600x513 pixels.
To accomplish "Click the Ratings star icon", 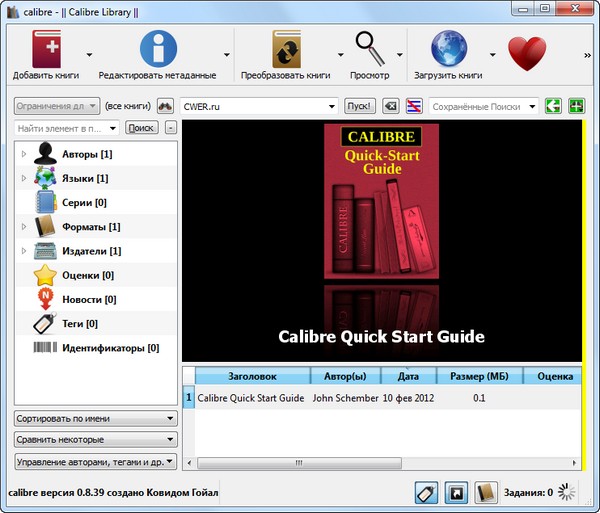I will [45, 275].
